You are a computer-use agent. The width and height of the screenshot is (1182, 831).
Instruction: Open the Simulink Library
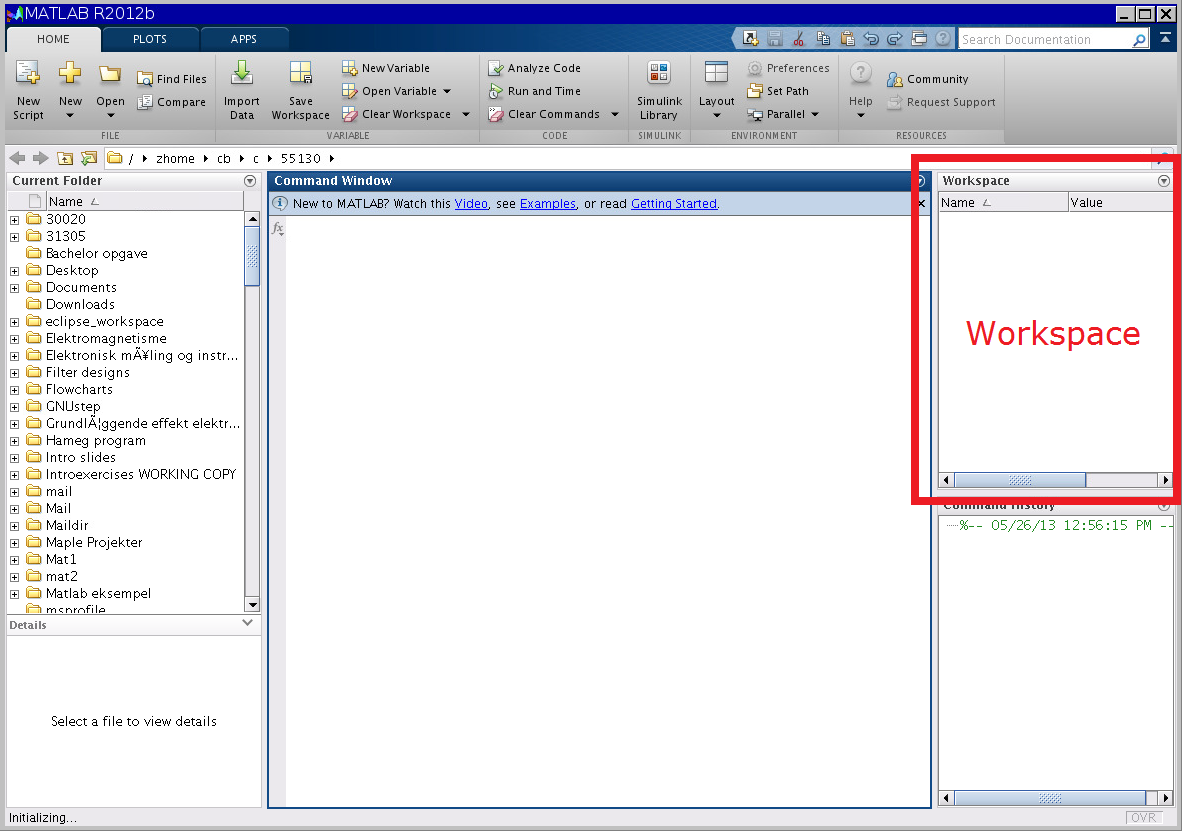tap(659, 90)
